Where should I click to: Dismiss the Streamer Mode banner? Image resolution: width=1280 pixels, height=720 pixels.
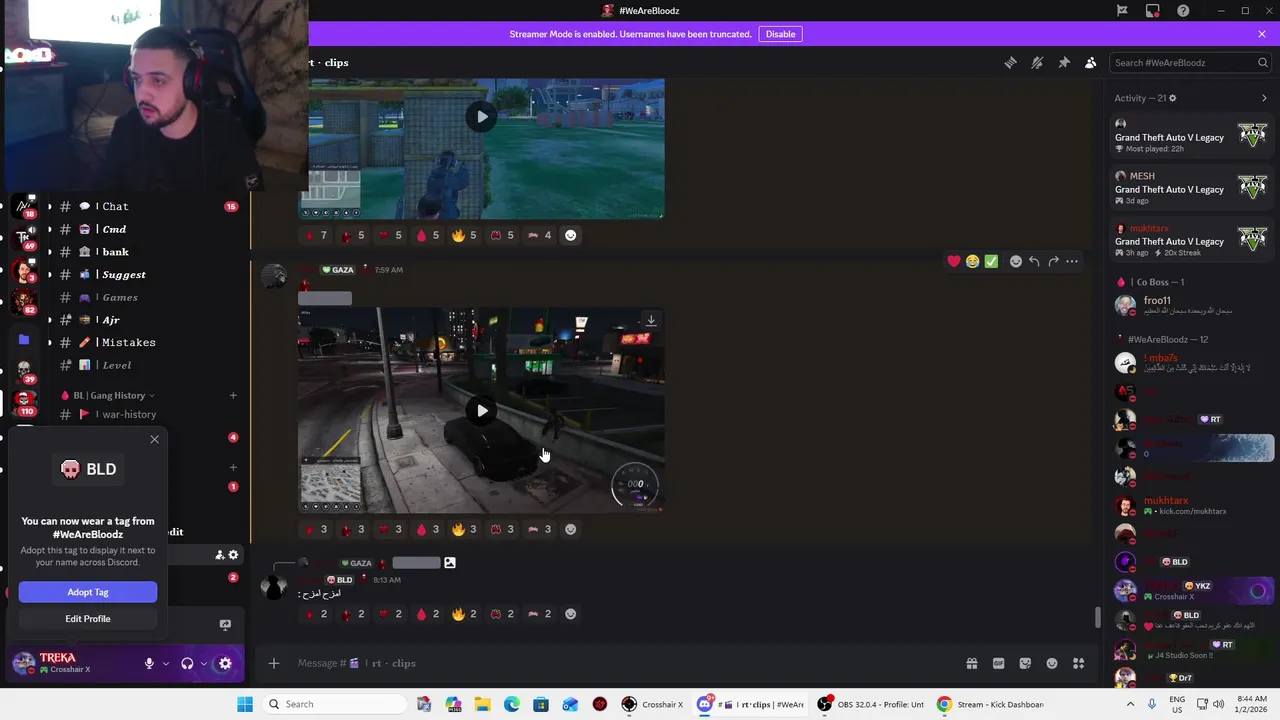[x=1262, y=34]
